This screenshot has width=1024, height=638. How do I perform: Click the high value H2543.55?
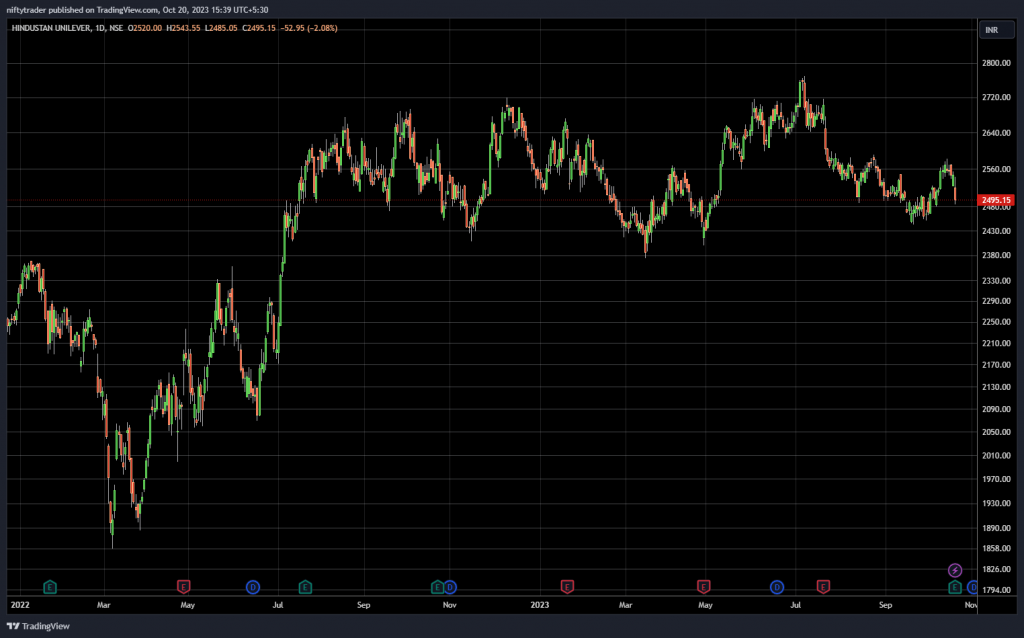(x=184, y=28)
